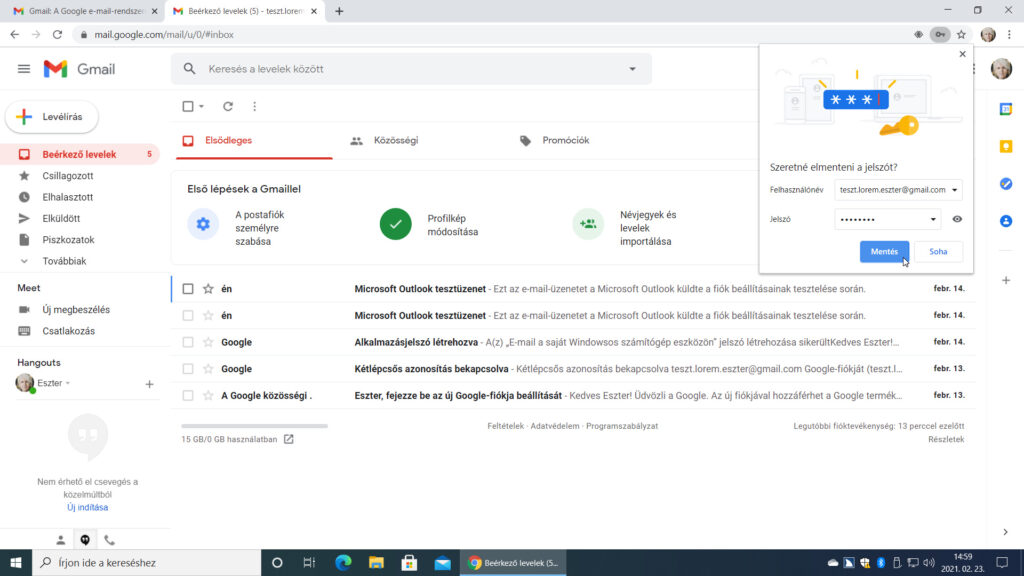Screen dimensions: 1024x576
Task: Open Microsoft Edge from the taskbar
Action: (x=344, y=562)
